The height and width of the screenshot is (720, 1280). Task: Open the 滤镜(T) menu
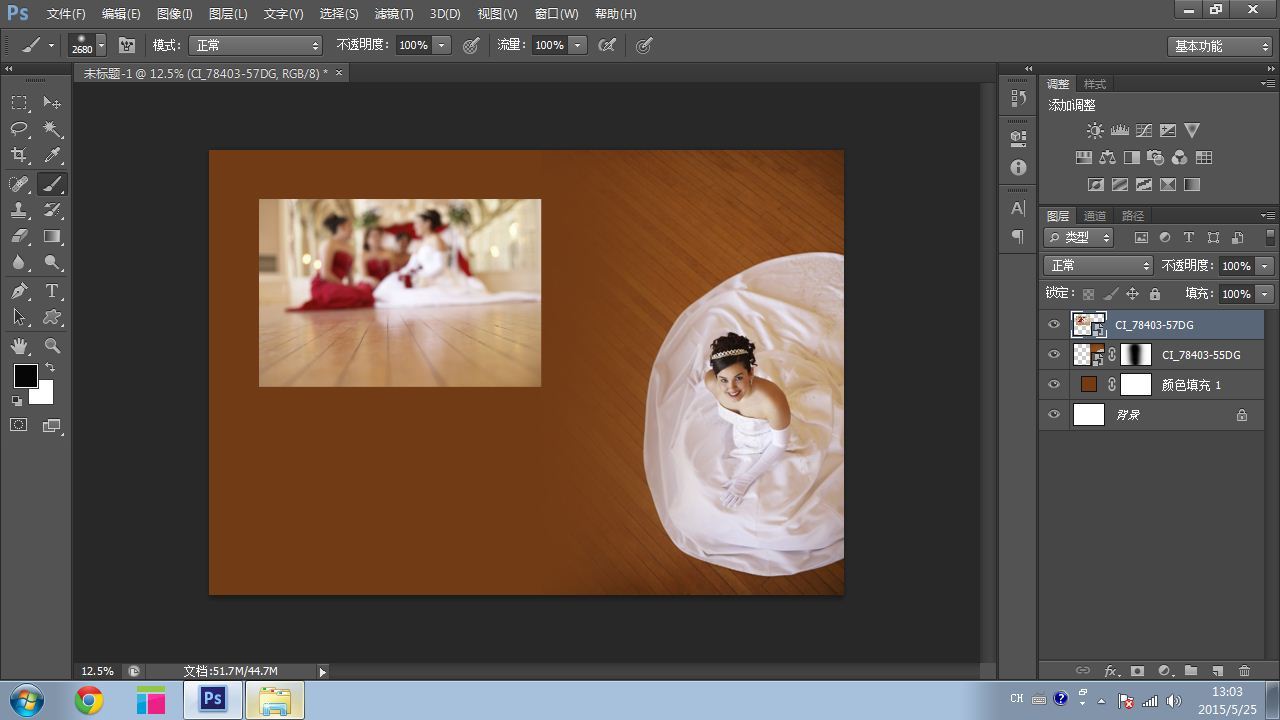tap(393, 14)
